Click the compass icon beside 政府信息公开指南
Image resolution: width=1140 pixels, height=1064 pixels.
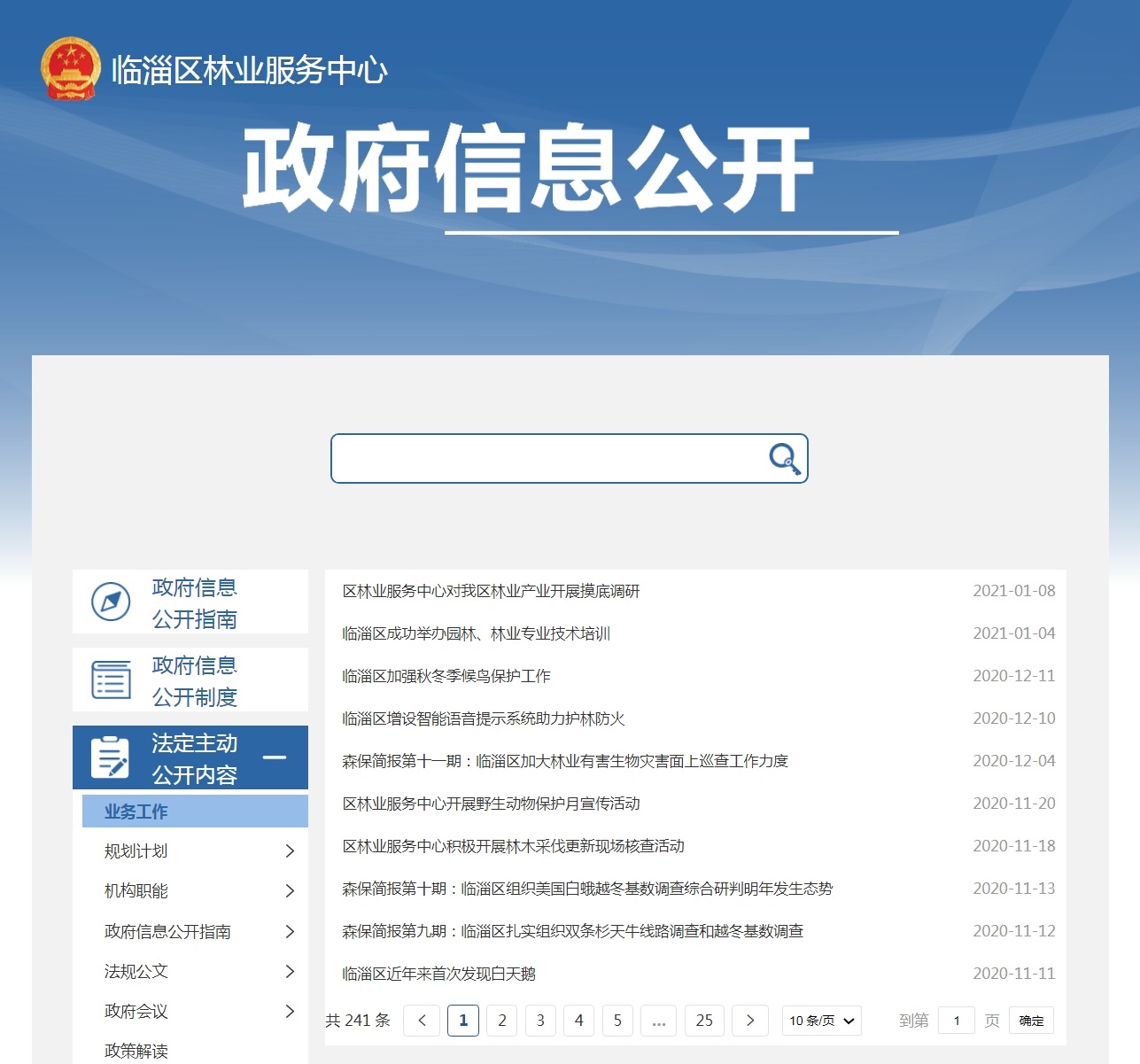(110, 602)
